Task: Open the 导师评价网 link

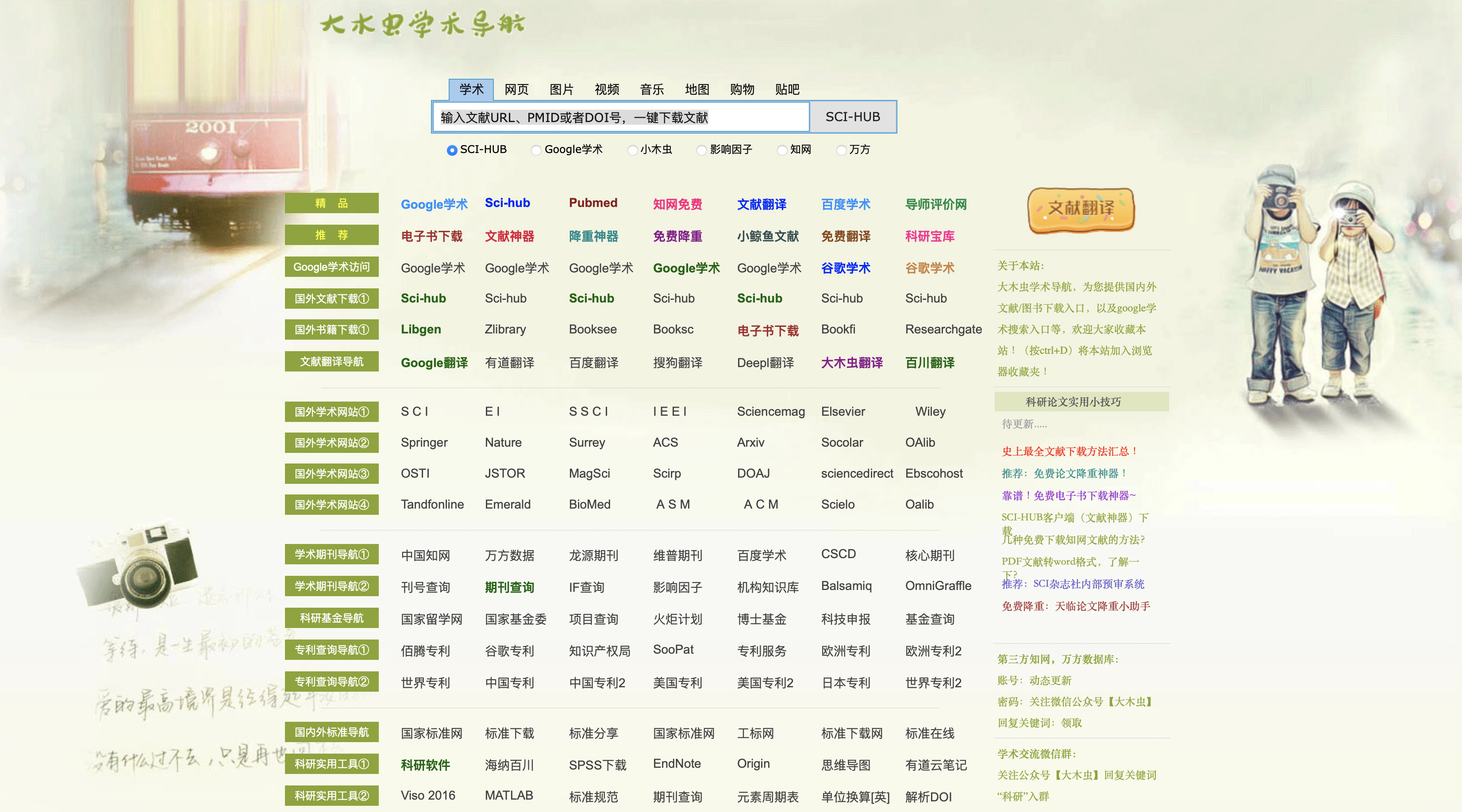Action: point(936,204)
